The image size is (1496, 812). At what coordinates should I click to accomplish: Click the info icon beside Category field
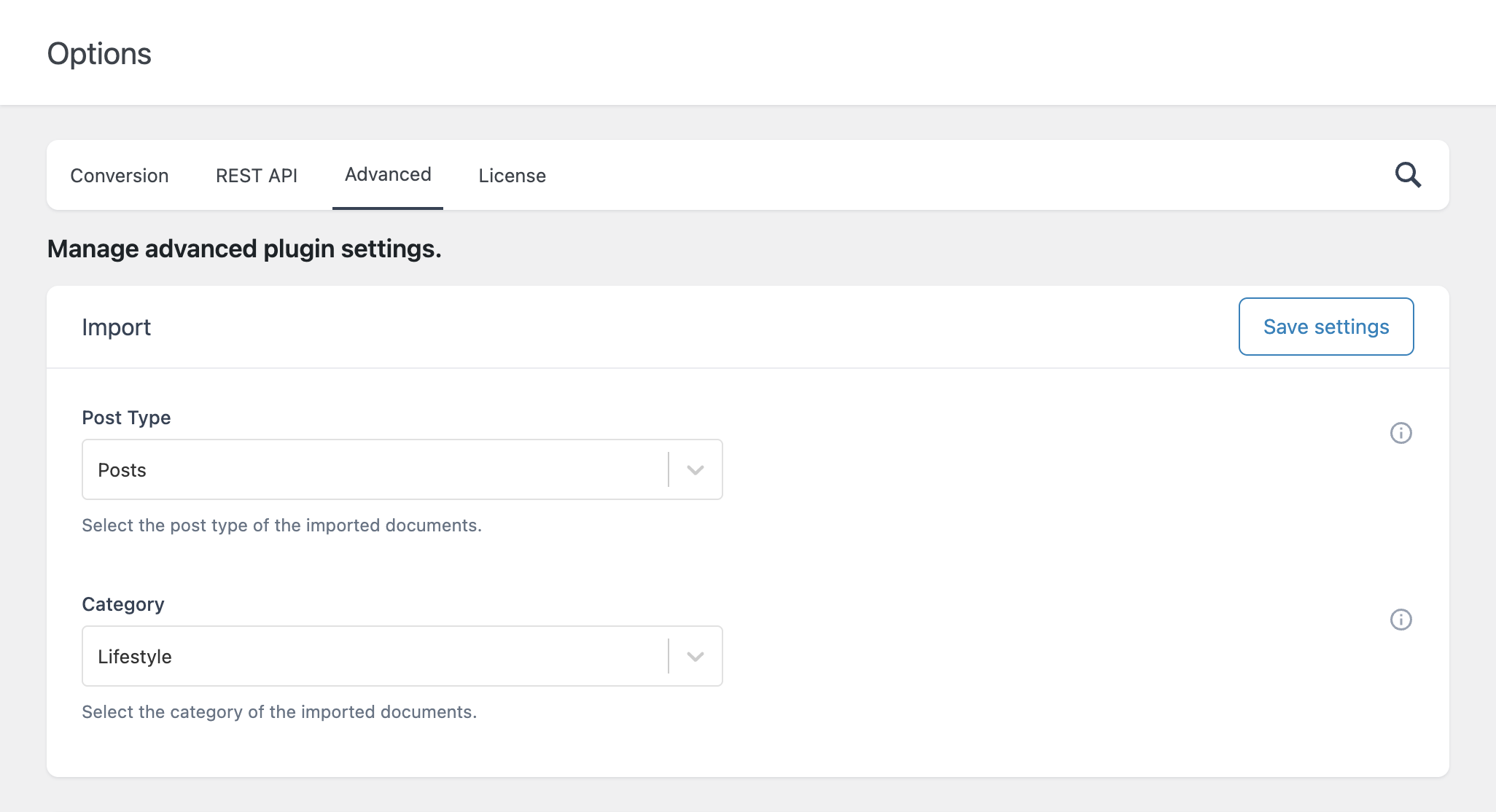tap(1400, 620)
